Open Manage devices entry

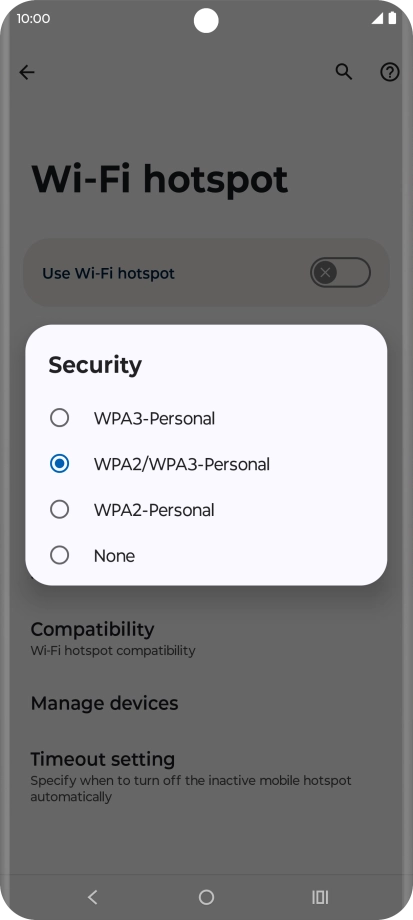[206, 703]
